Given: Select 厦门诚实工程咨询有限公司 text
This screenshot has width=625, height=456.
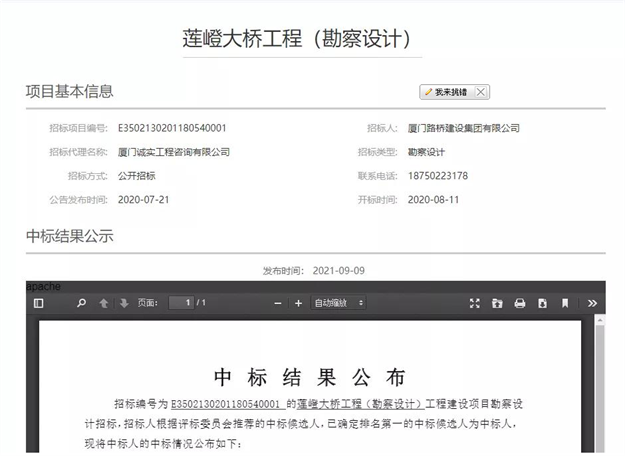Looking at the screenshot, I should click(x=174, y=152).
